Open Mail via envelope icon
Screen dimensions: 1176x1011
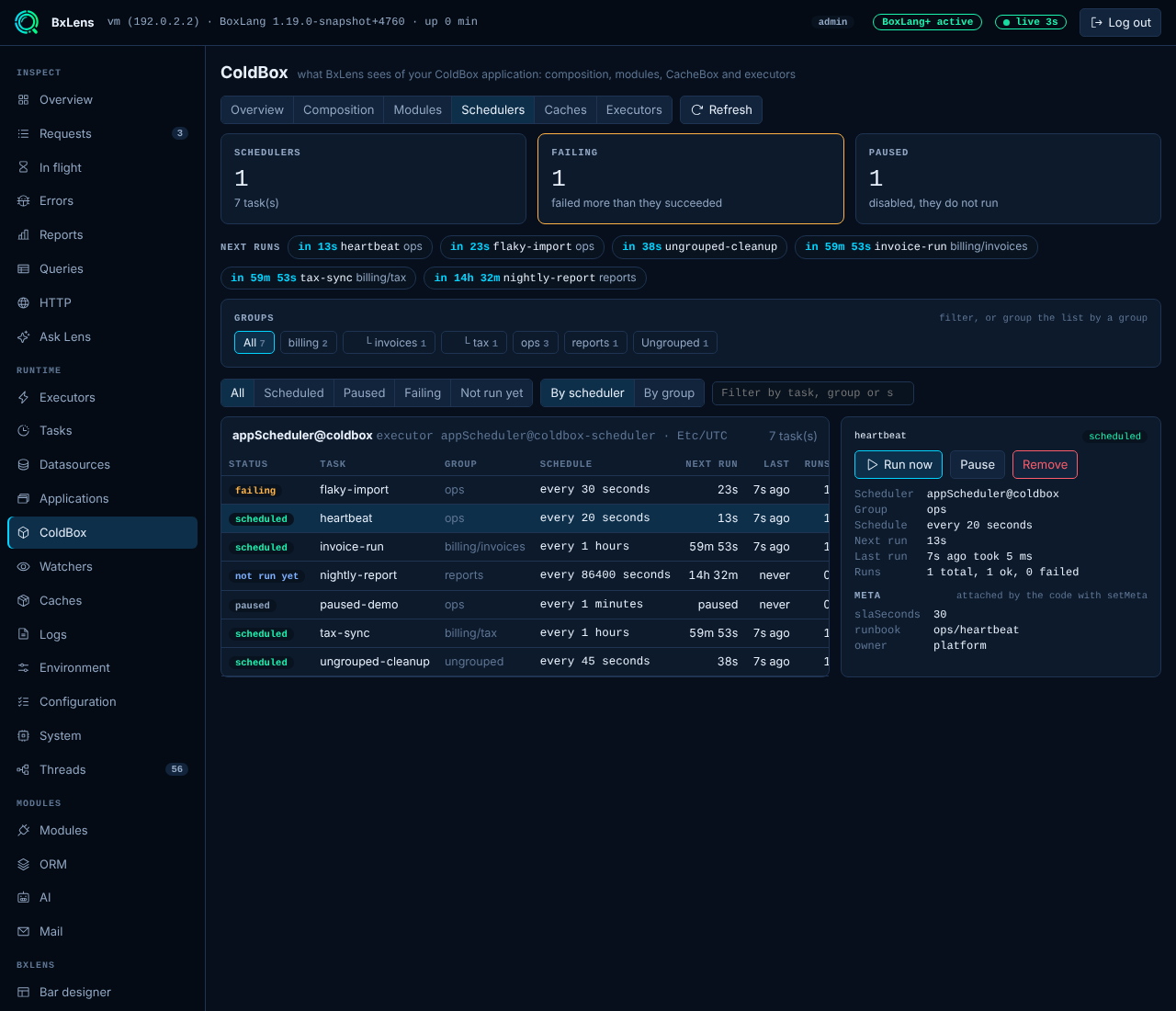click(x=24, y=932)
